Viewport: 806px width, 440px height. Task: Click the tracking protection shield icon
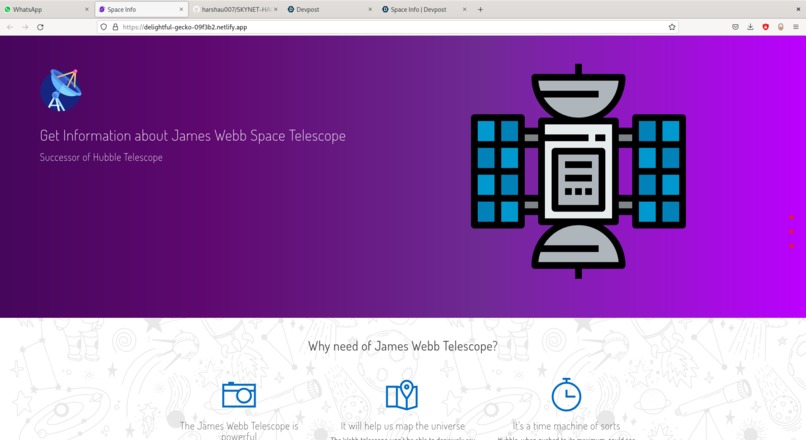pos(103,27)
